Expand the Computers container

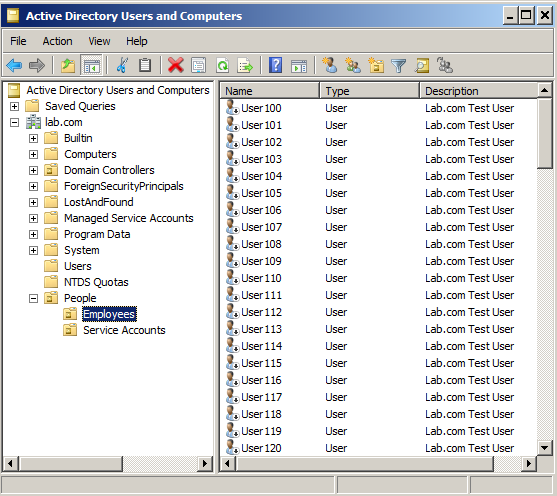click(x=33, y=154)
